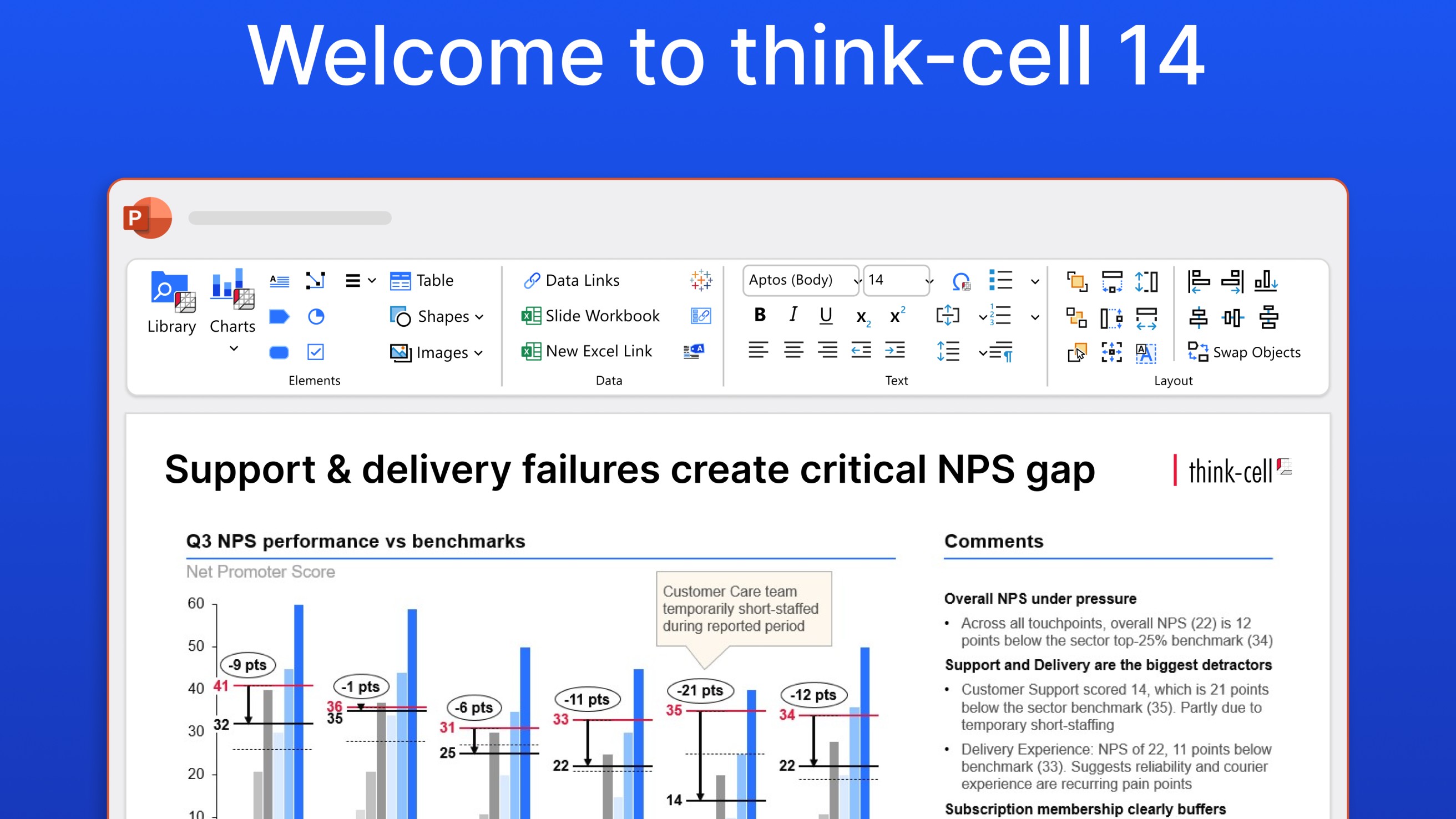1456x819 pixels.
Task: Create a New Excel Link
Action: pos(586,352)
